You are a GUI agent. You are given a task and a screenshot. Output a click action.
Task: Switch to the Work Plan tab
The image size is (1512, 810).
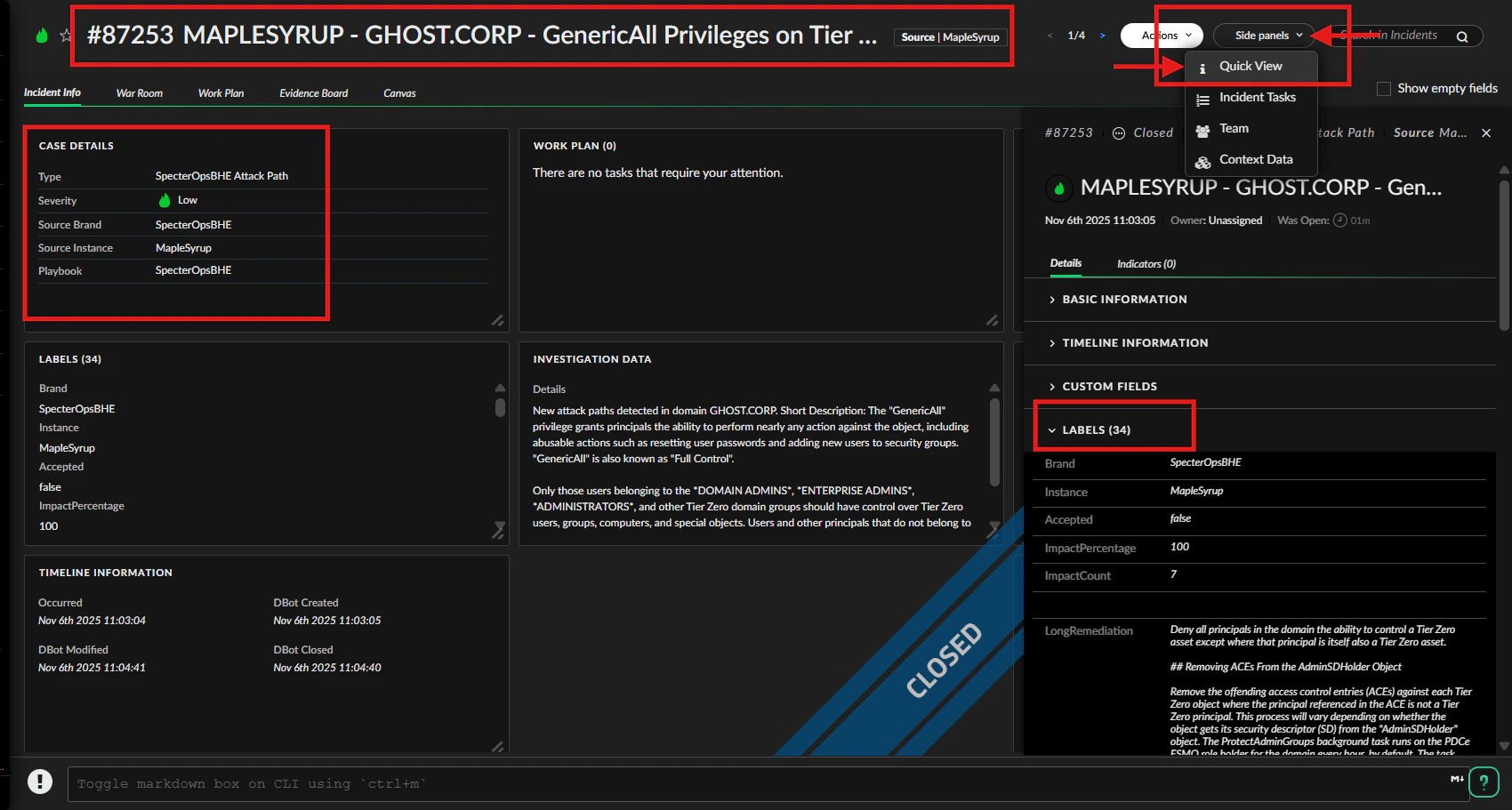[221, 93]
